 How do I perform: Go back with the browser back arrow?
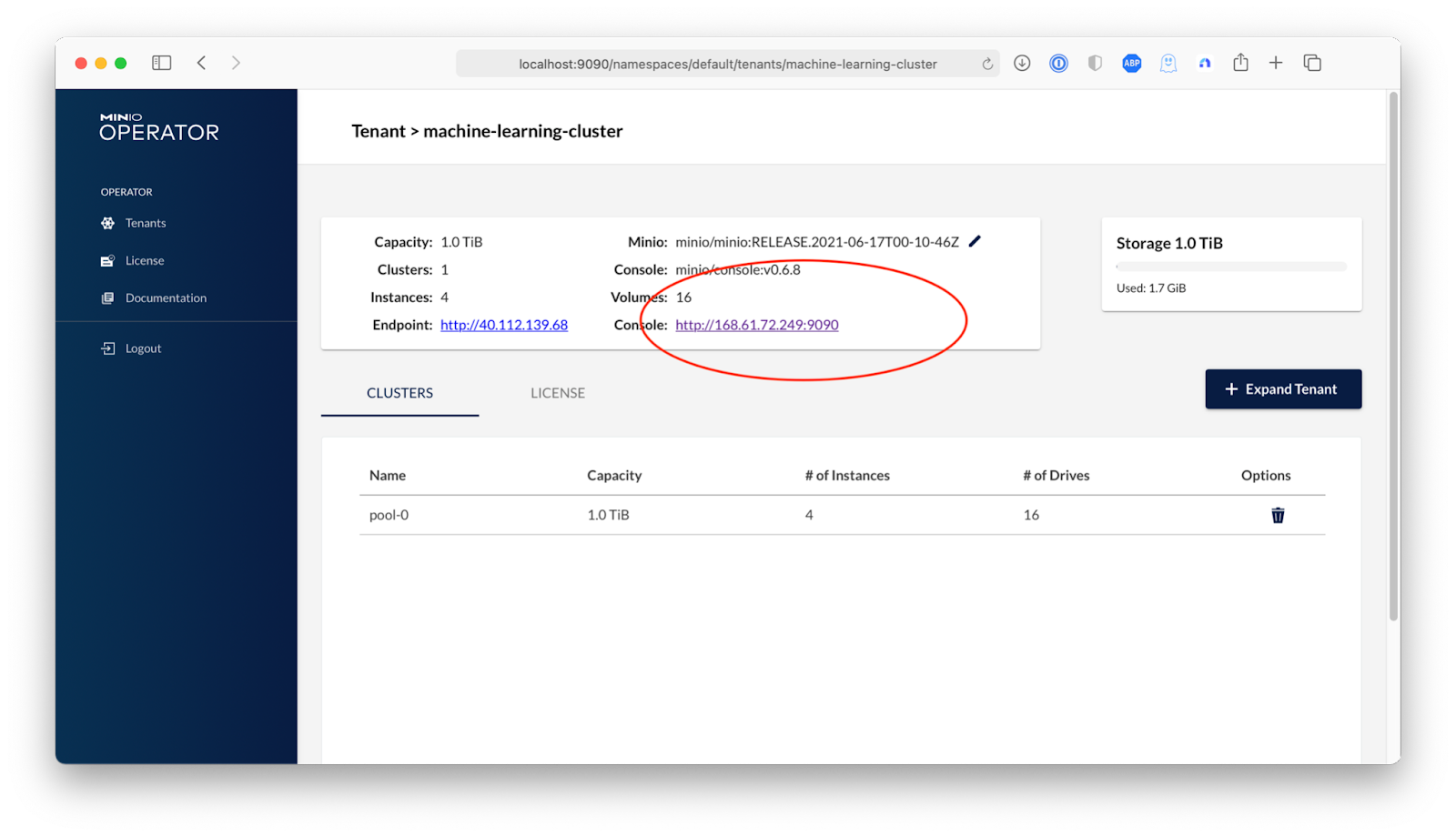tap(202, 63)
